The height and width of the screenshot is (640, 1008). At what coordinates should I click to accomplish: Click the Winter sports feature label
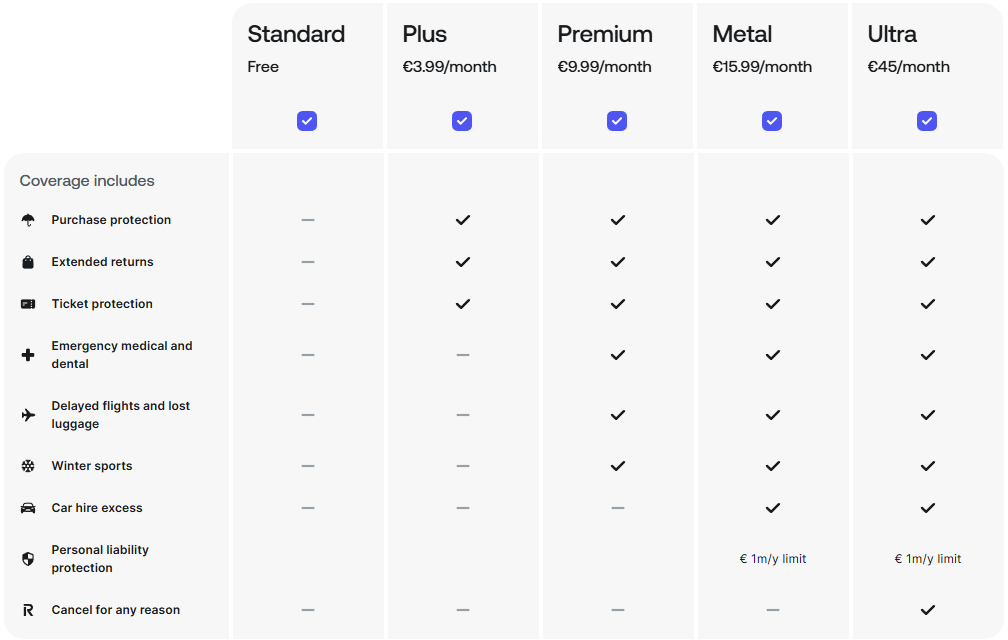click(92, 466)
